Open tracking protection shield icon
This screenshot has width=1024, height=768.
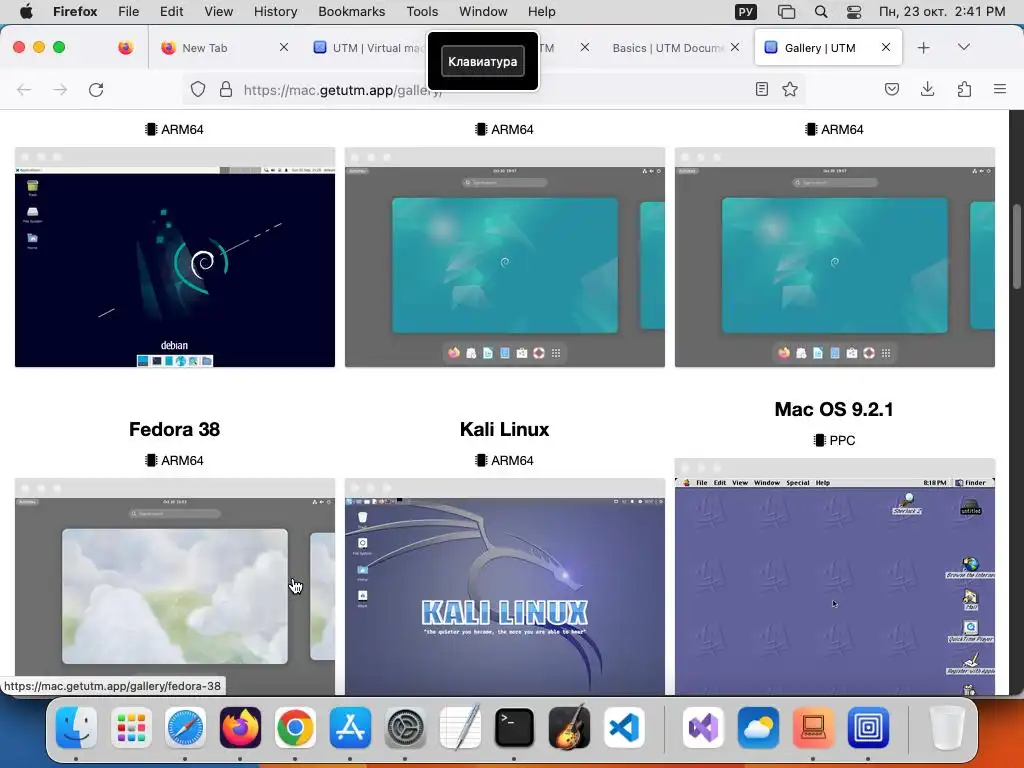pyautogui.click(x=198, y=89)
